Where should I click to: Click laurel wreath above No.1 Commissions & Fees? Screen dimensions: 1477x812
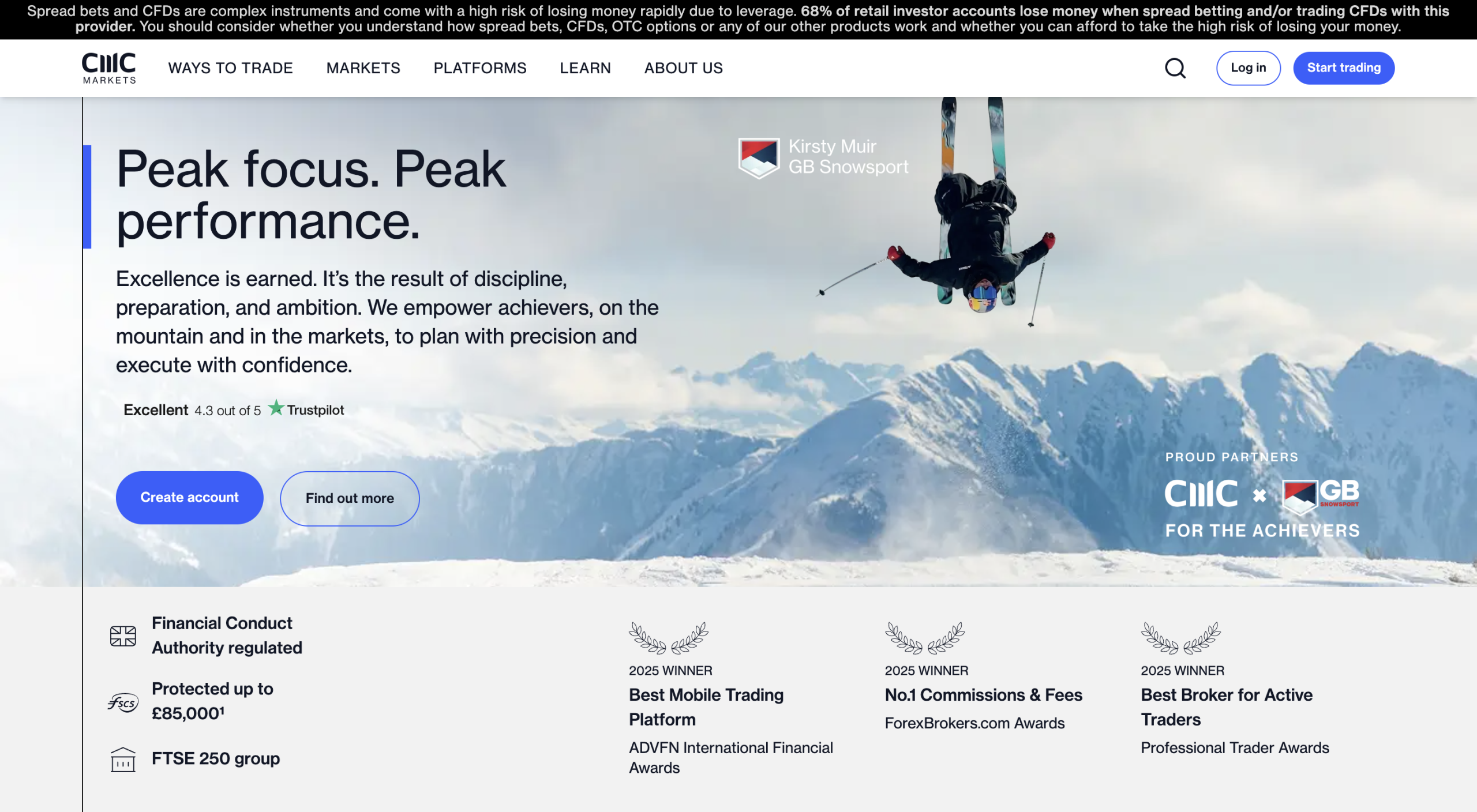tap(924, 638)
